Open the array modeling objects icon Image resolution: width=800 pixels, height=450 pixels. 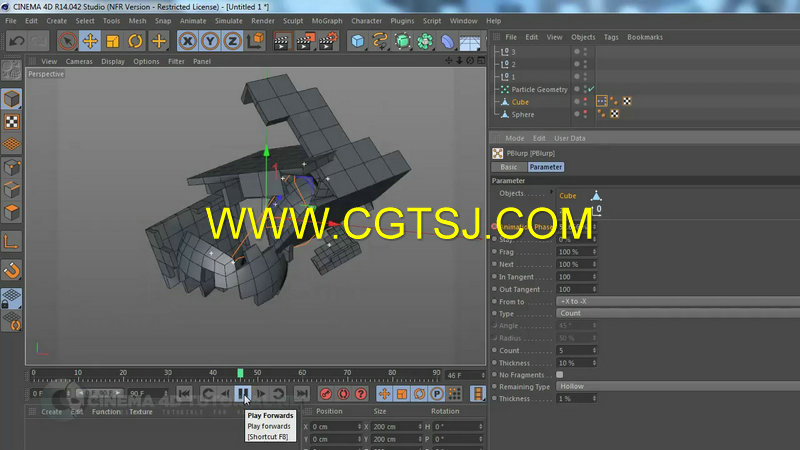(x=425, y=41)
